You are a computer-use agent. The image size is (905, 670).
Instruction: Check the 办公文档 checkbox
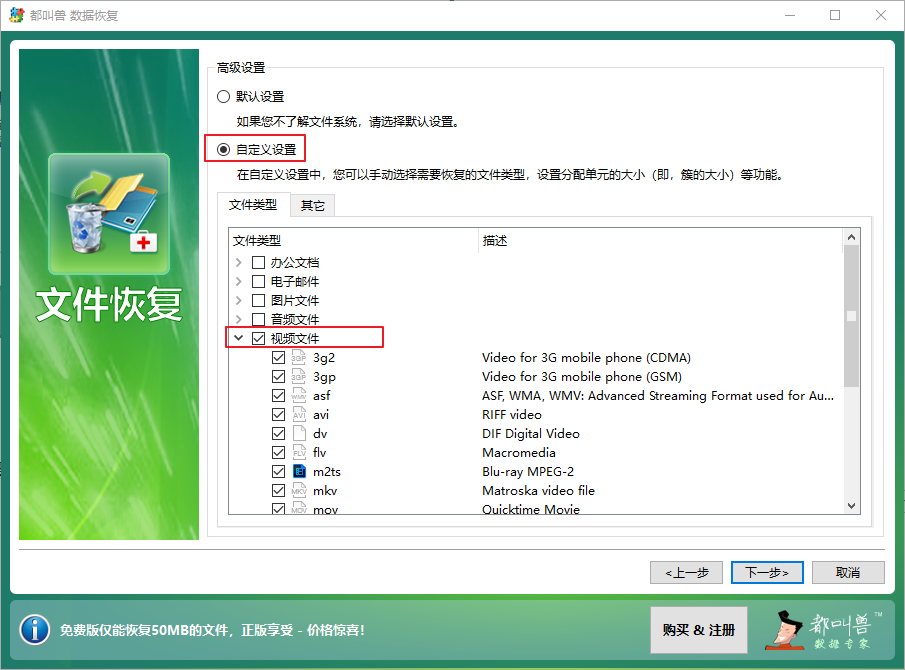coord(259,263)
